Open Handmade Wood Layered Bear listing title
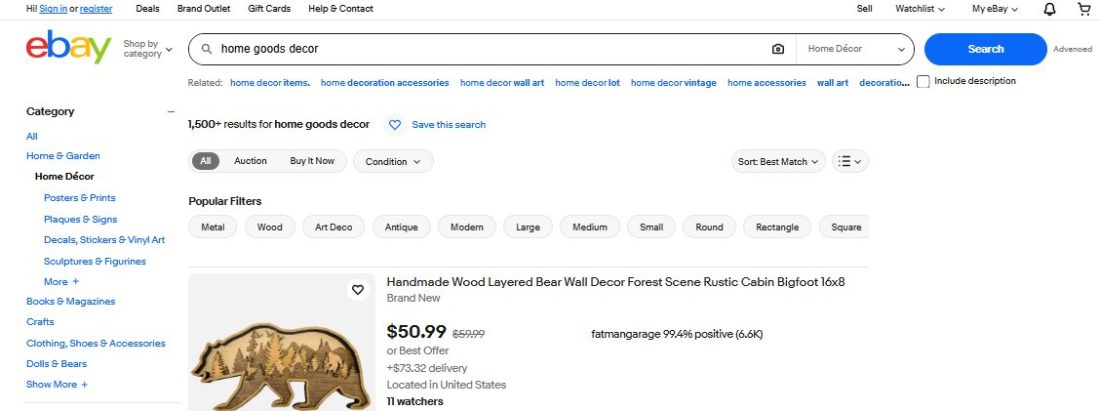The height and width of the screenshot is (411, 1100). [616, 283]
